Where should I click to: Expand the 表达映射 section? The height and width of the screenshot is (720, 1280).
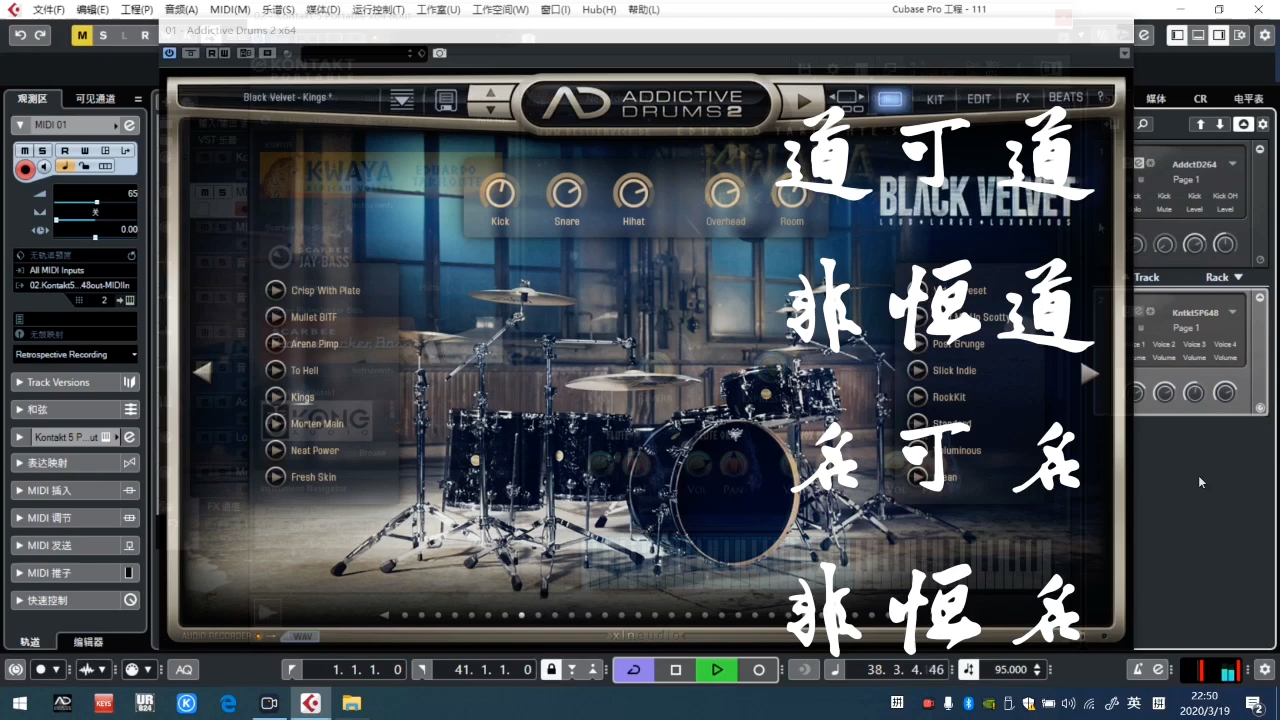[x=20, y=463]
